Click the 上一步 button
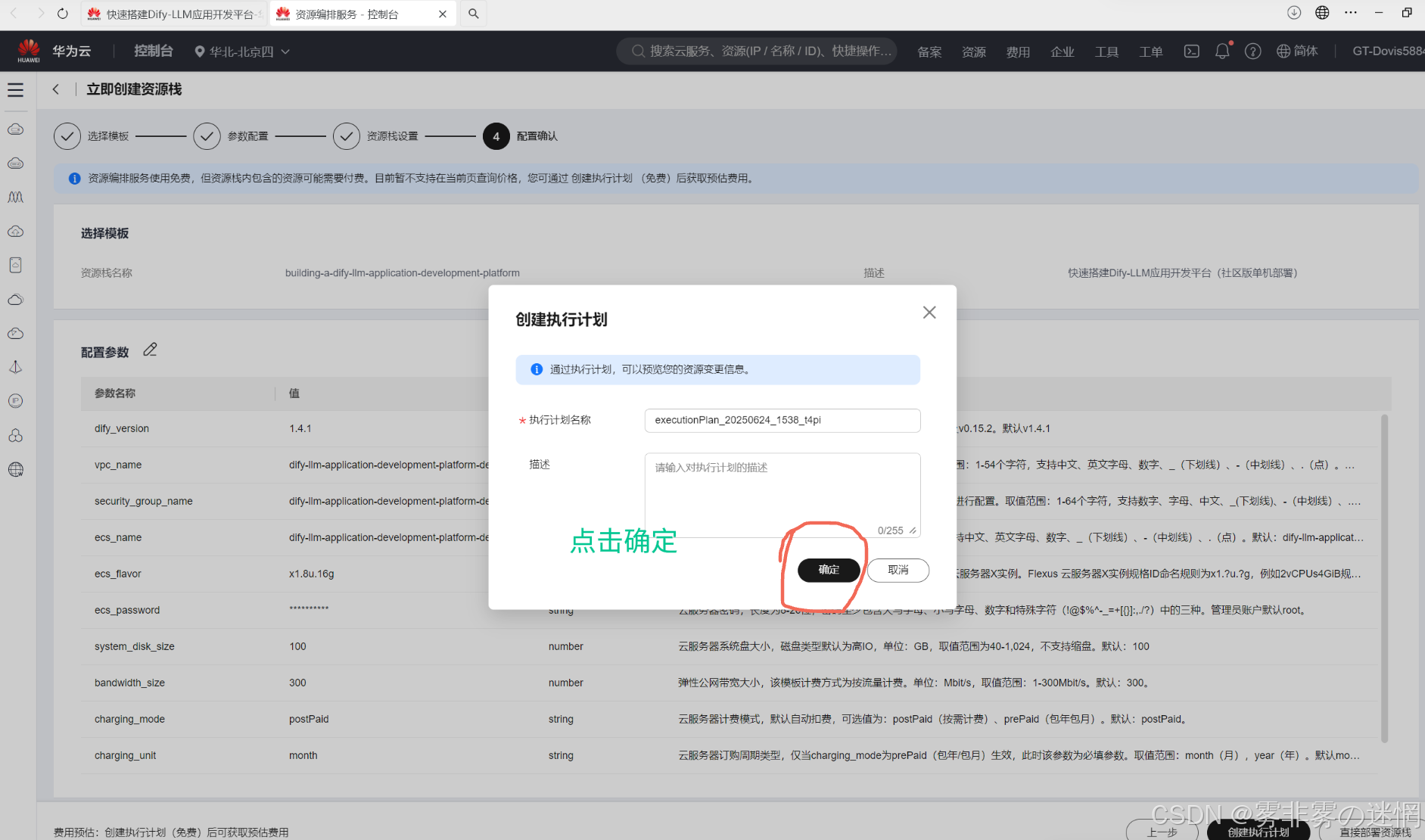Screen dimensions: 1425x840 click(x=1162, y=832)
